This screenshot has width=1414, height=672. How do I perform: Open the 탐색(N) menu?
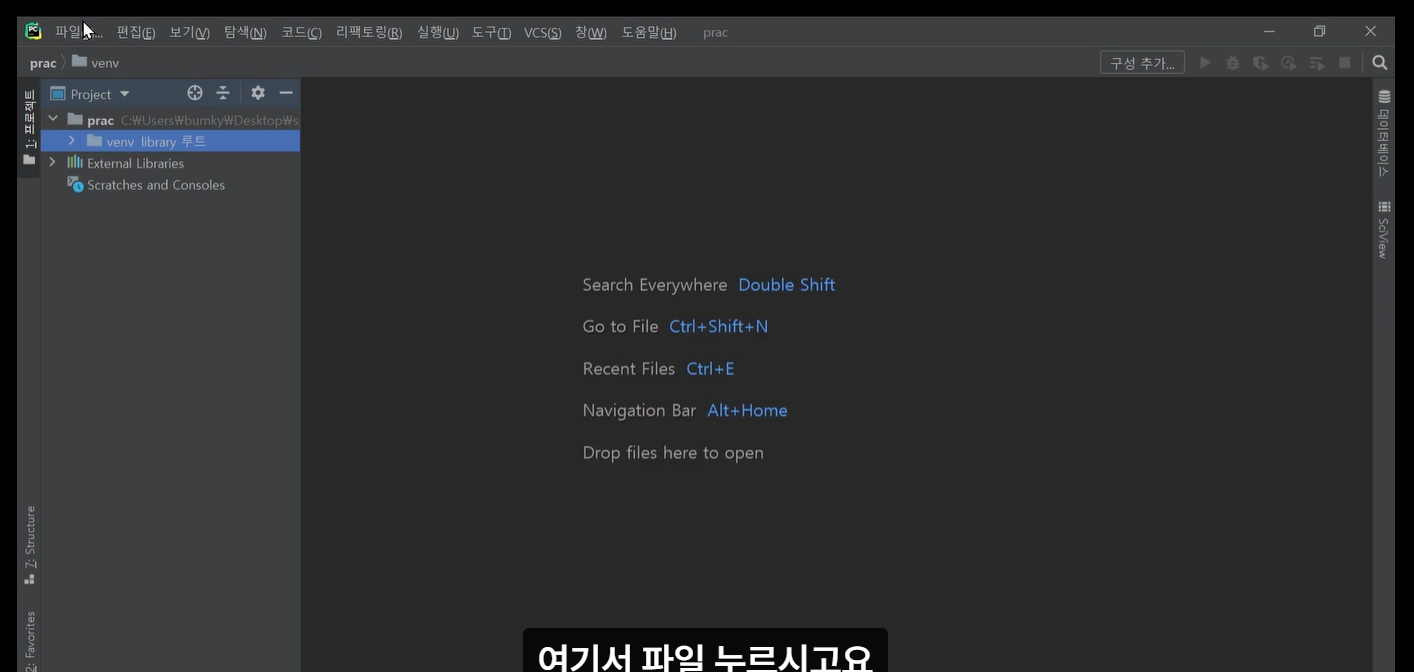tap(245, 32)
